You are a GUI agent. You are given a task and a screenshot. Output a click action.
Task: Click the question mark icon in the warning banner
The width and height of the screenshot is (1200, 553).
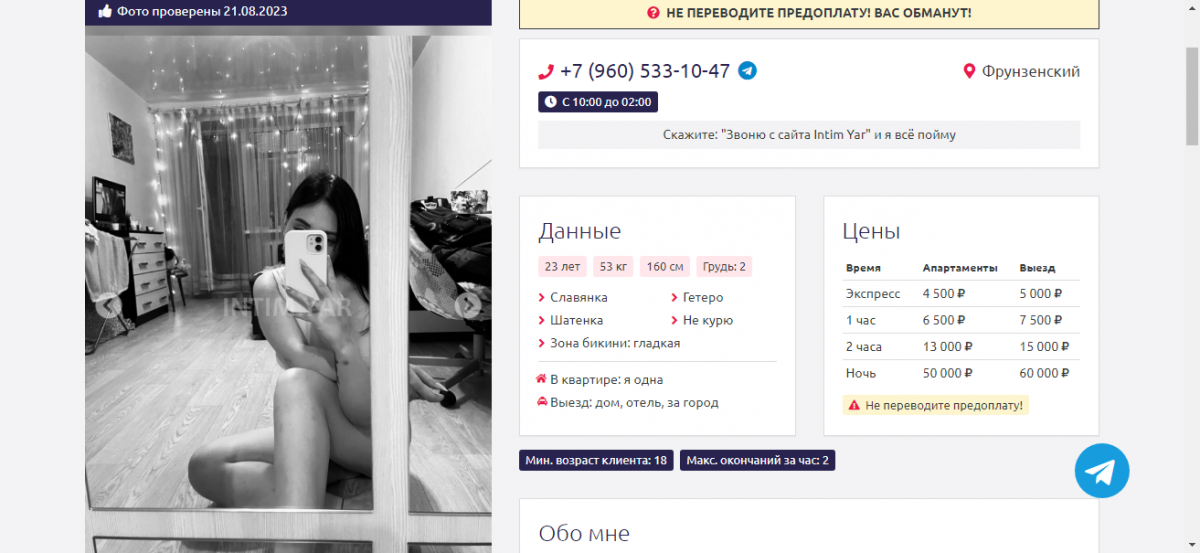click(x=653, y=13)
